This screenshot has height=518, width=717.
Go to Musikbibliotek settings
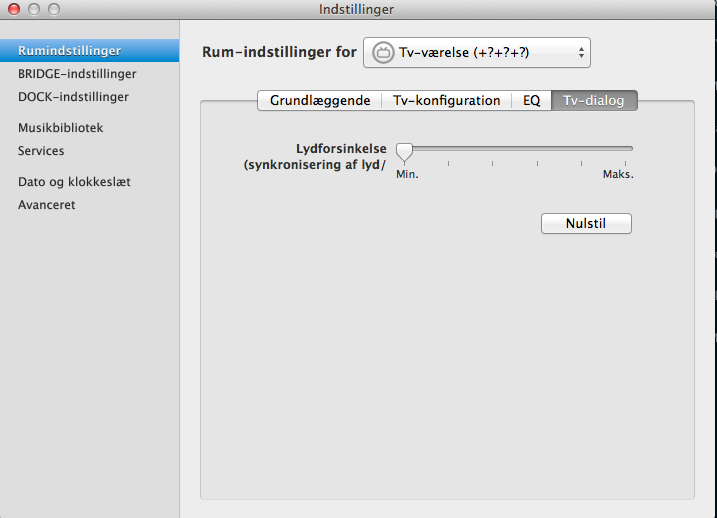pyautogui.click(x=60, y=128)
